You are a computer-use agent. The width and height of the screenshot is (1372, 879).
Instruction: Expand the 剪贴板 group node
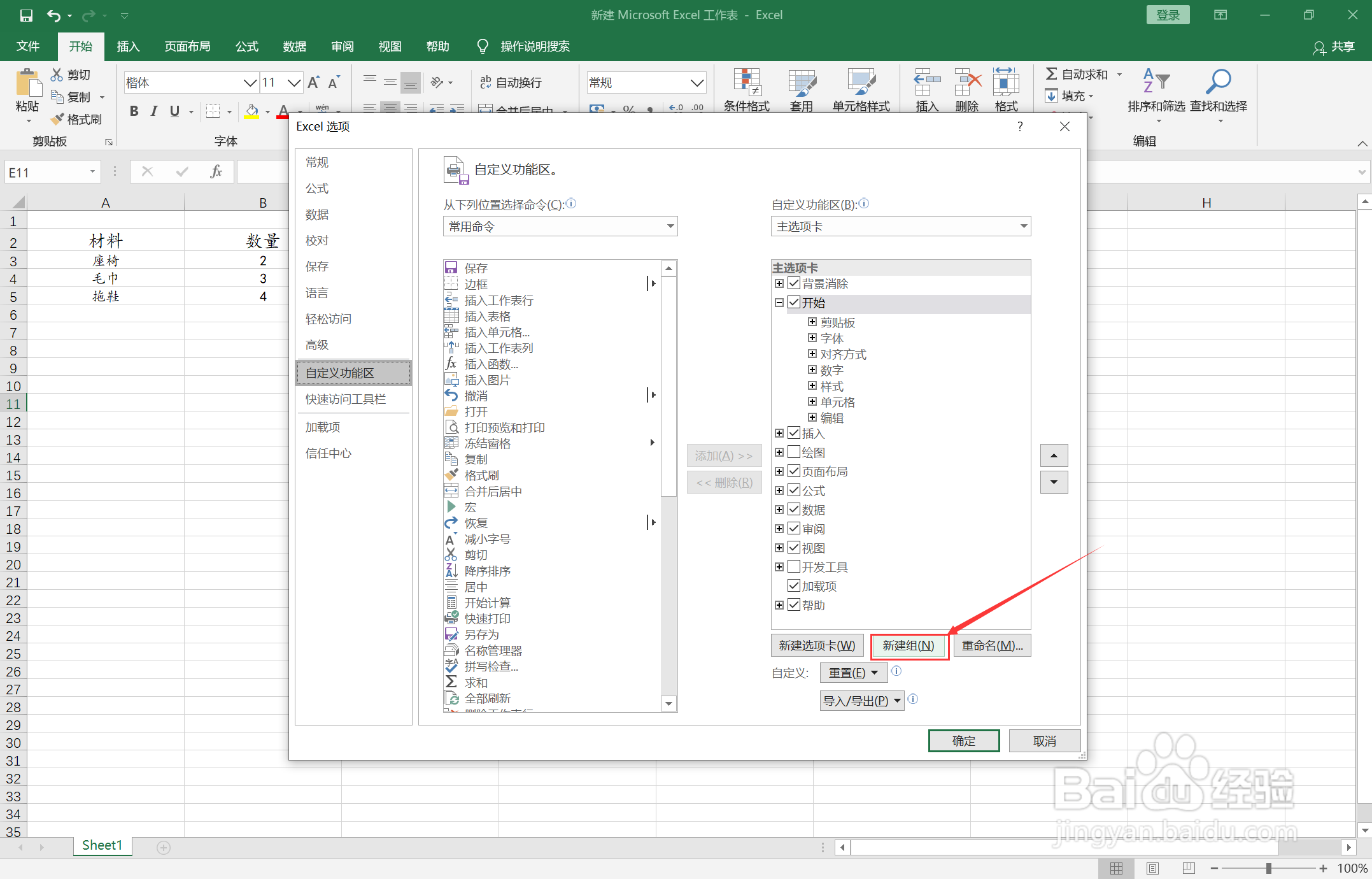point(812,322)
